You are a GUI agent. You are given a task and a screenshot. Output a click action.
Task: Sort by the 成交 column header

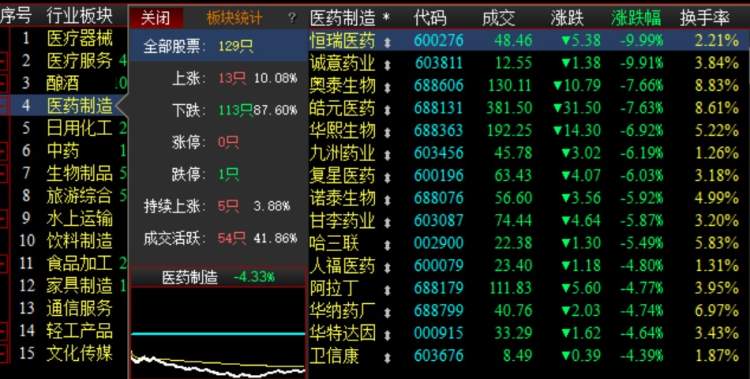[x=498, y=18]
